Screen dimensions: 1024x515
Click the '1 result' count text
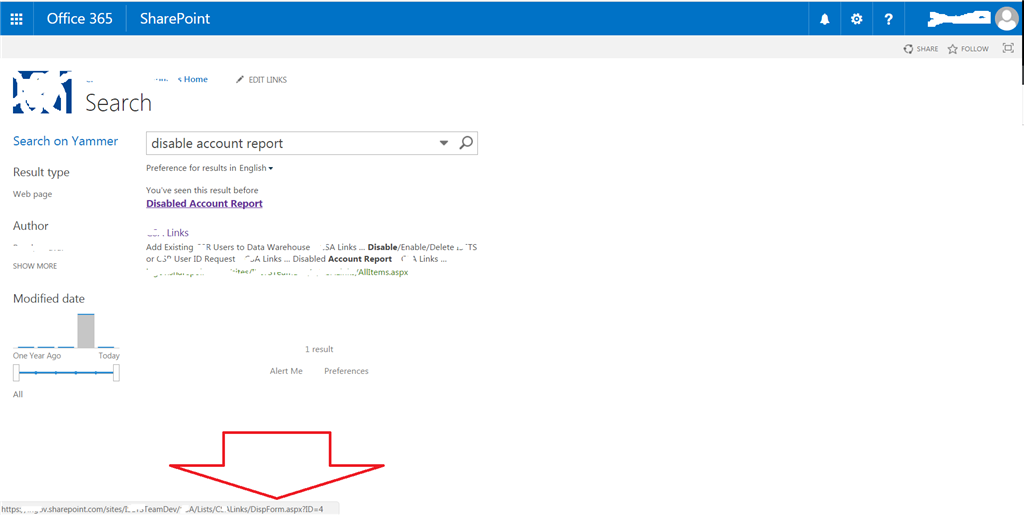pyautogui.click(x=319, y=349)
